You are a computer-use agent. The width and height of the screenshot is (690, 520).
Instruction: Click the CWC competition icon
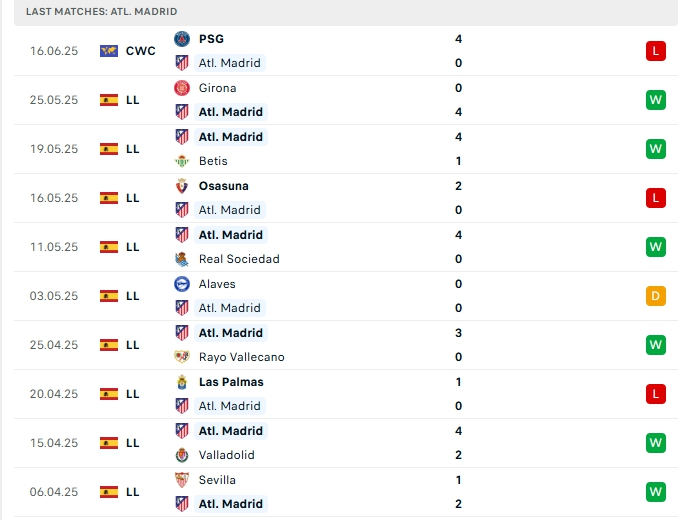[109, 51]
